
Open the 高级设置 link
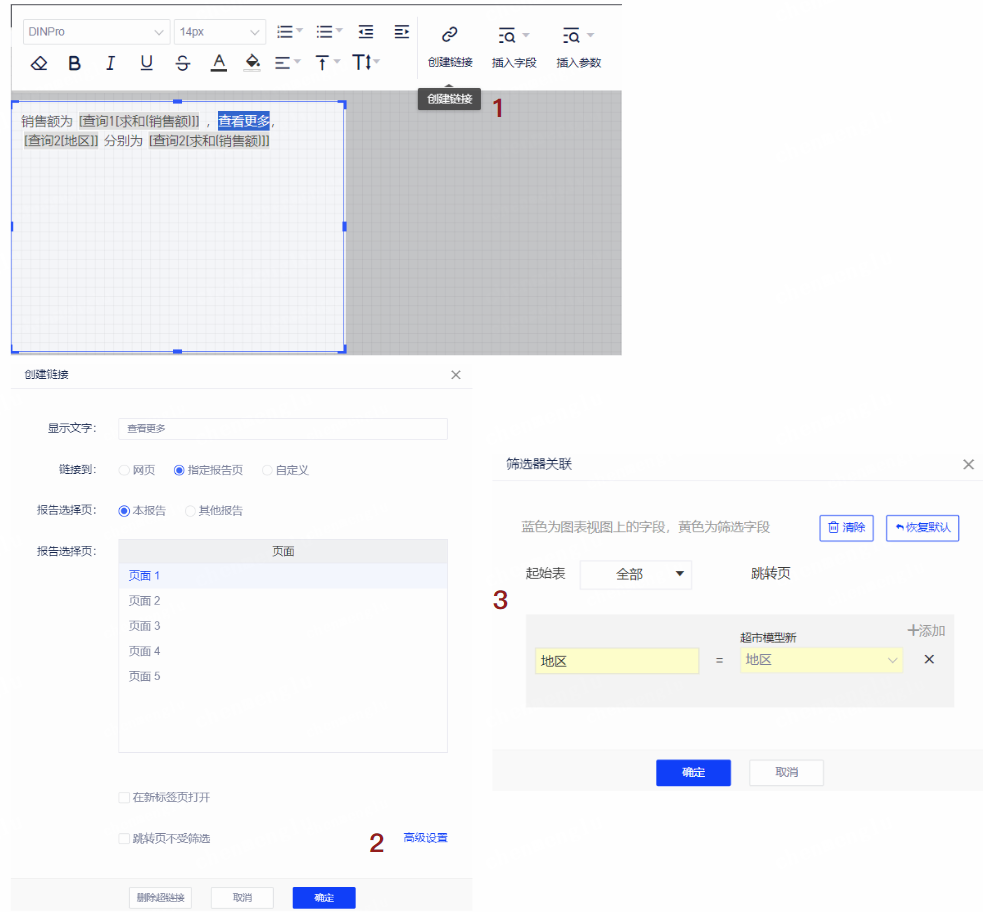coord(425,838)
